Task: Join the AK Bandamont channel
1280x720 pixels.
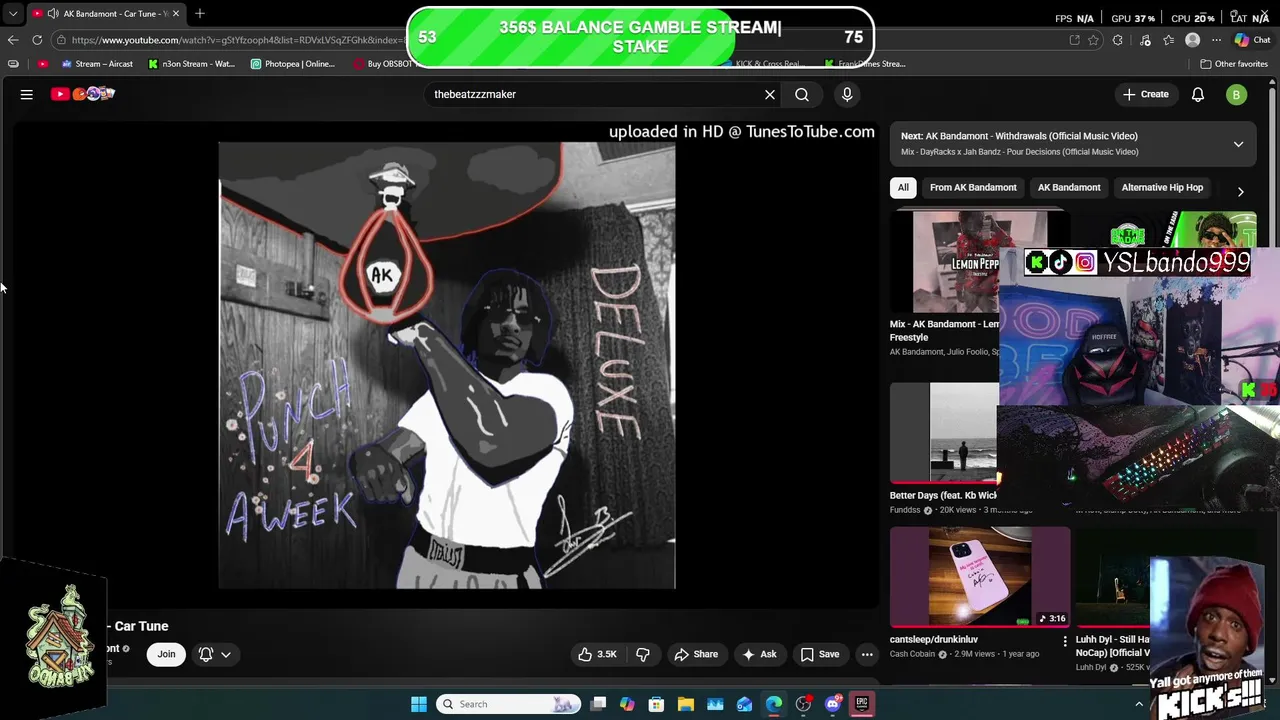Action: click(x=166, y=654)
